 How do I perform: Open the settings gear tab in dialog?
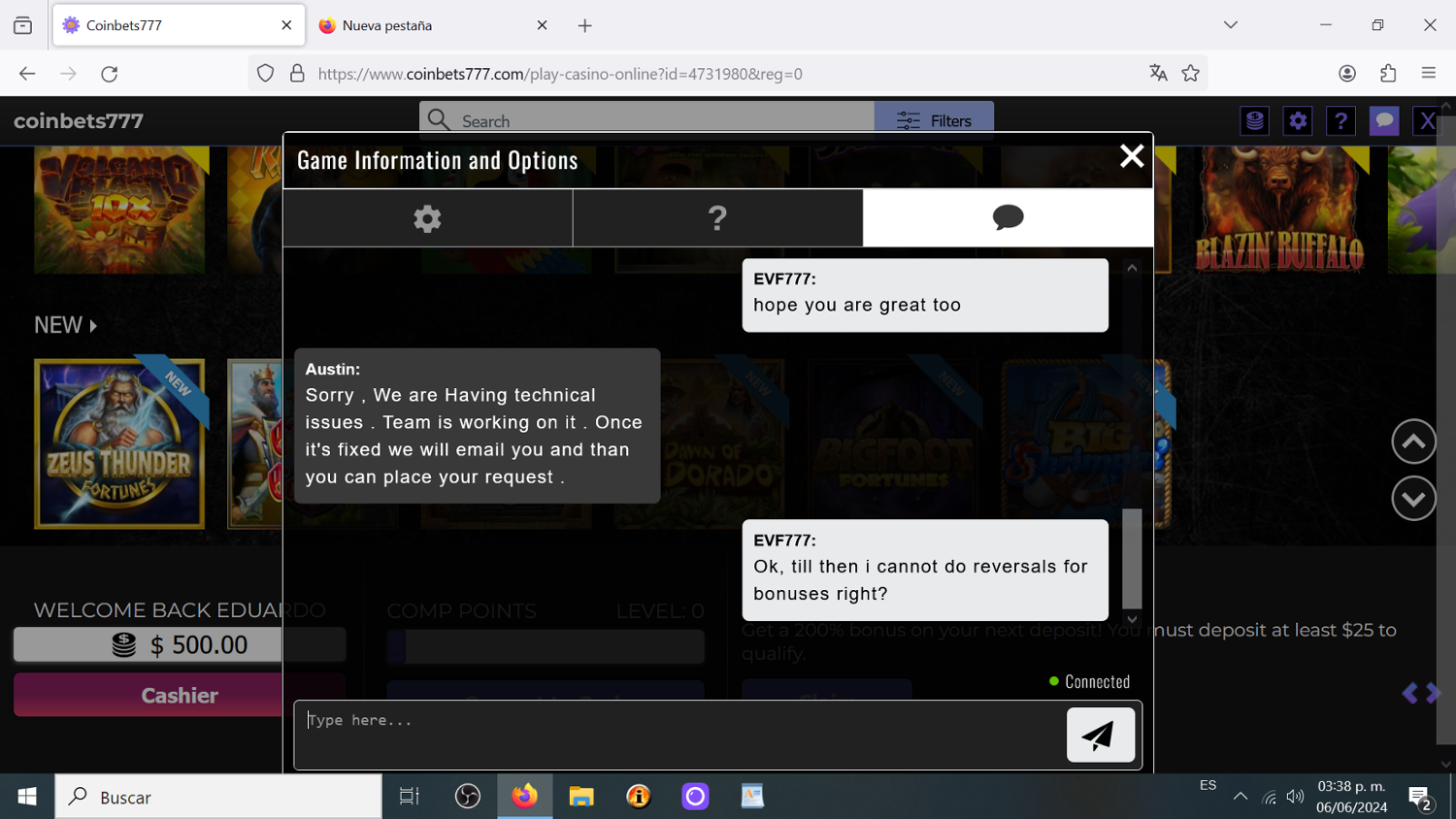(427, 218)
